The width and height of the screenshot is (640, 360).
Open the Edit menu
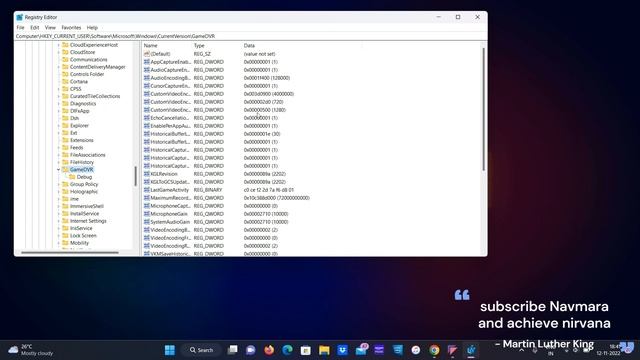point(35,27)
